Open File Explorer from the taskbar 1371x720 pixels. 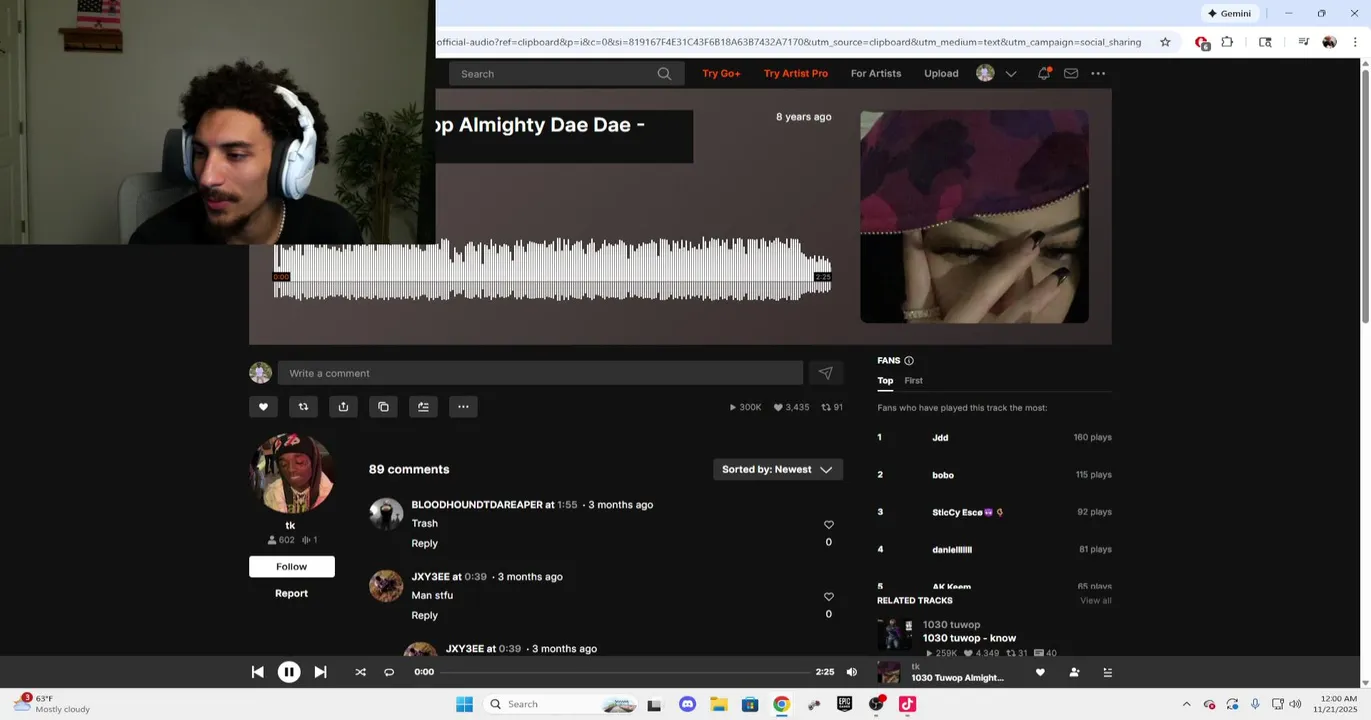[718, 704]
